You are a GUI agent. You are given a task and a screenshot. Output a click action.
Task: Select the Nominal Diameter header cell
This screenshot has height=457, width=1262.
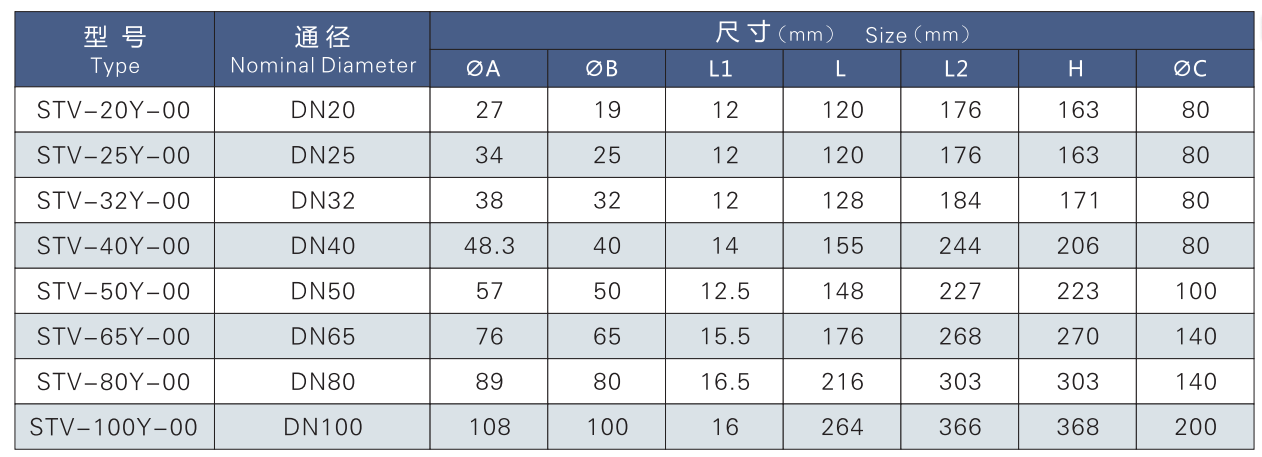click(x=322, y=50)
